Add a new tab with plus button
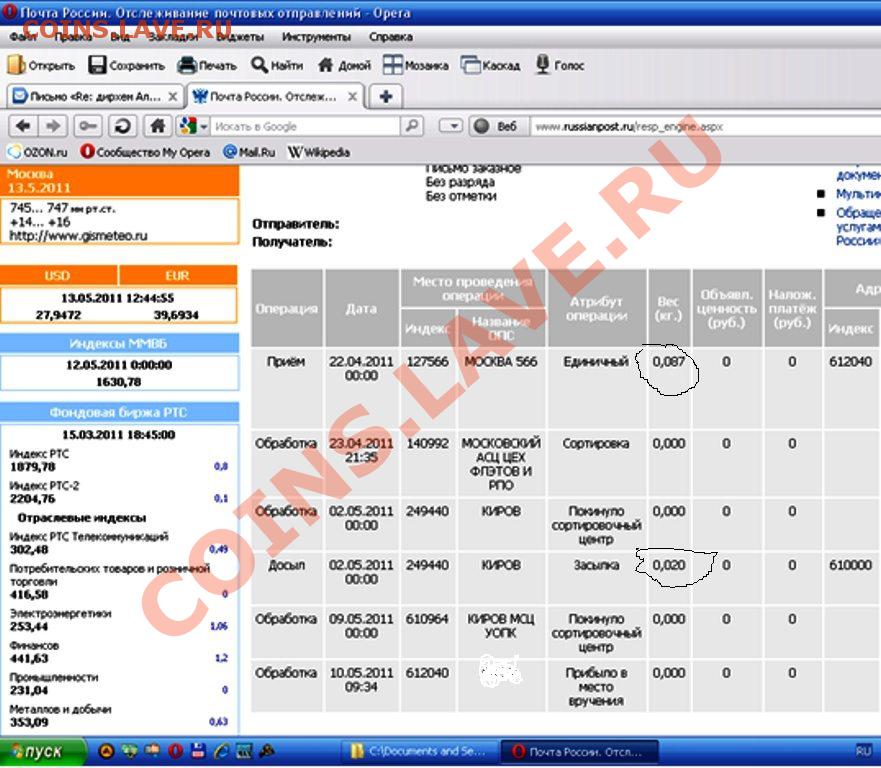This screenshot has width=881, height=768. pyautogui.click(x=385, y=97)
